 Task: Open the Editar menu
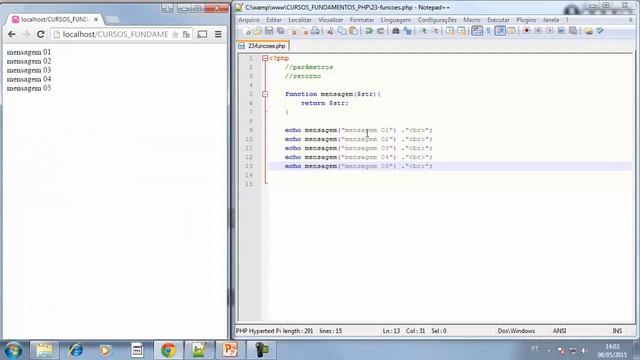[x=274, y=20]
